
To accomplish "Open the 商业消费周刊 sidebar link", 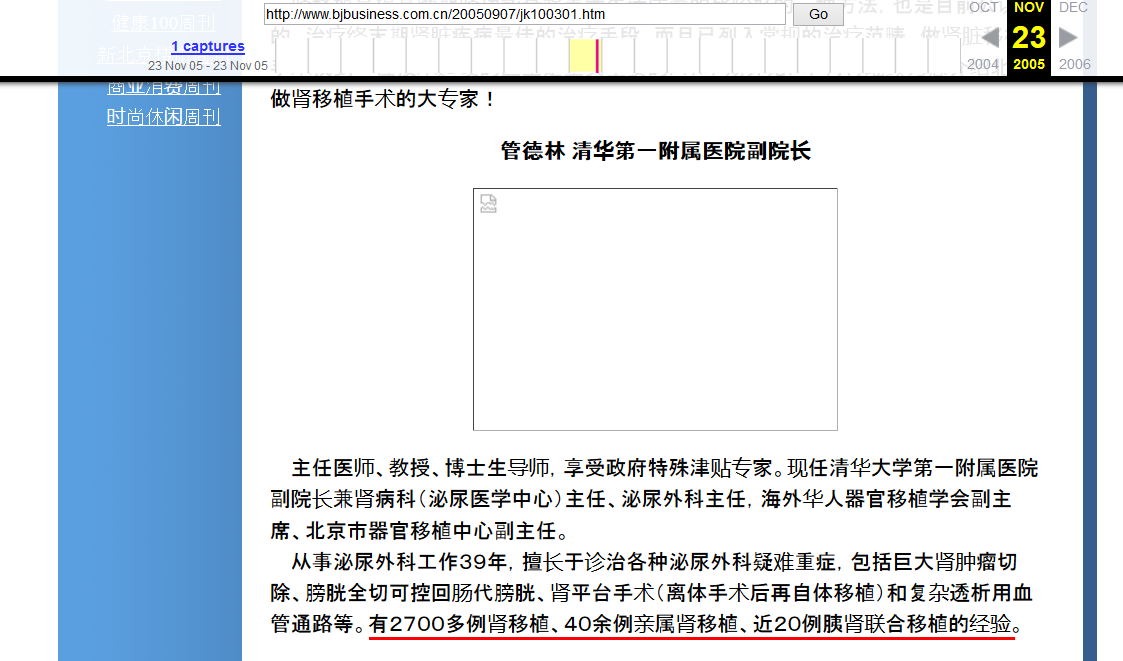I will 163,87.
